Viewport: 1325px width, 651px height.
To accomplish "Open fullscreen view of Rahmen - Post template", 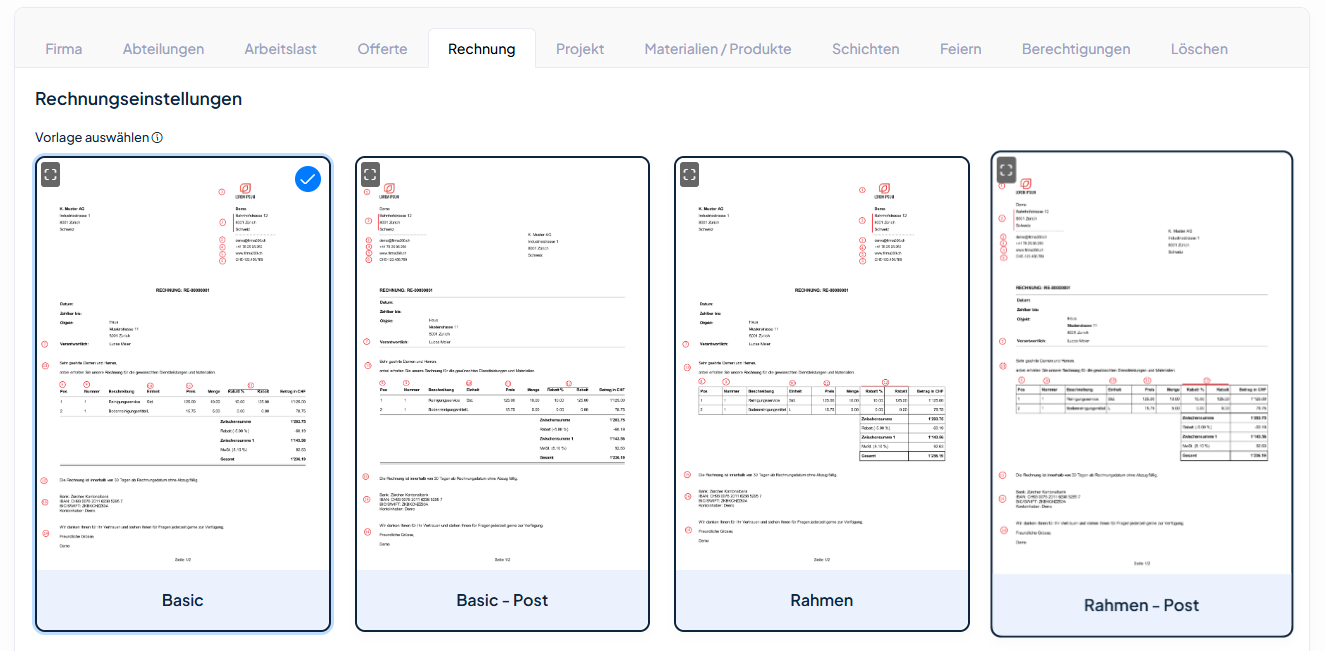I will coord(1006,169).
